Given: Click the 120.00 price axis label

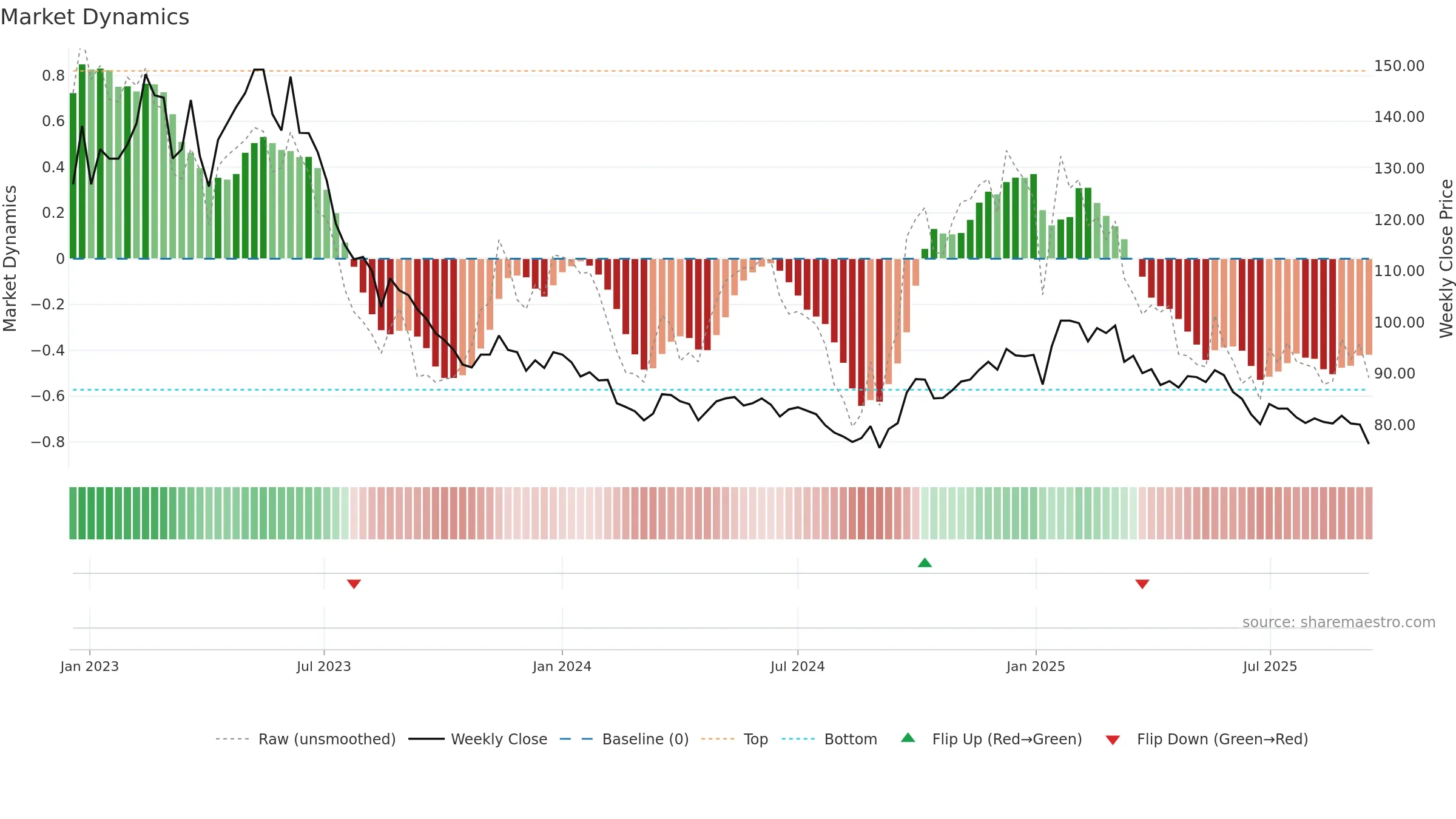Looking at the screenshot, I should click(1400, 220).
